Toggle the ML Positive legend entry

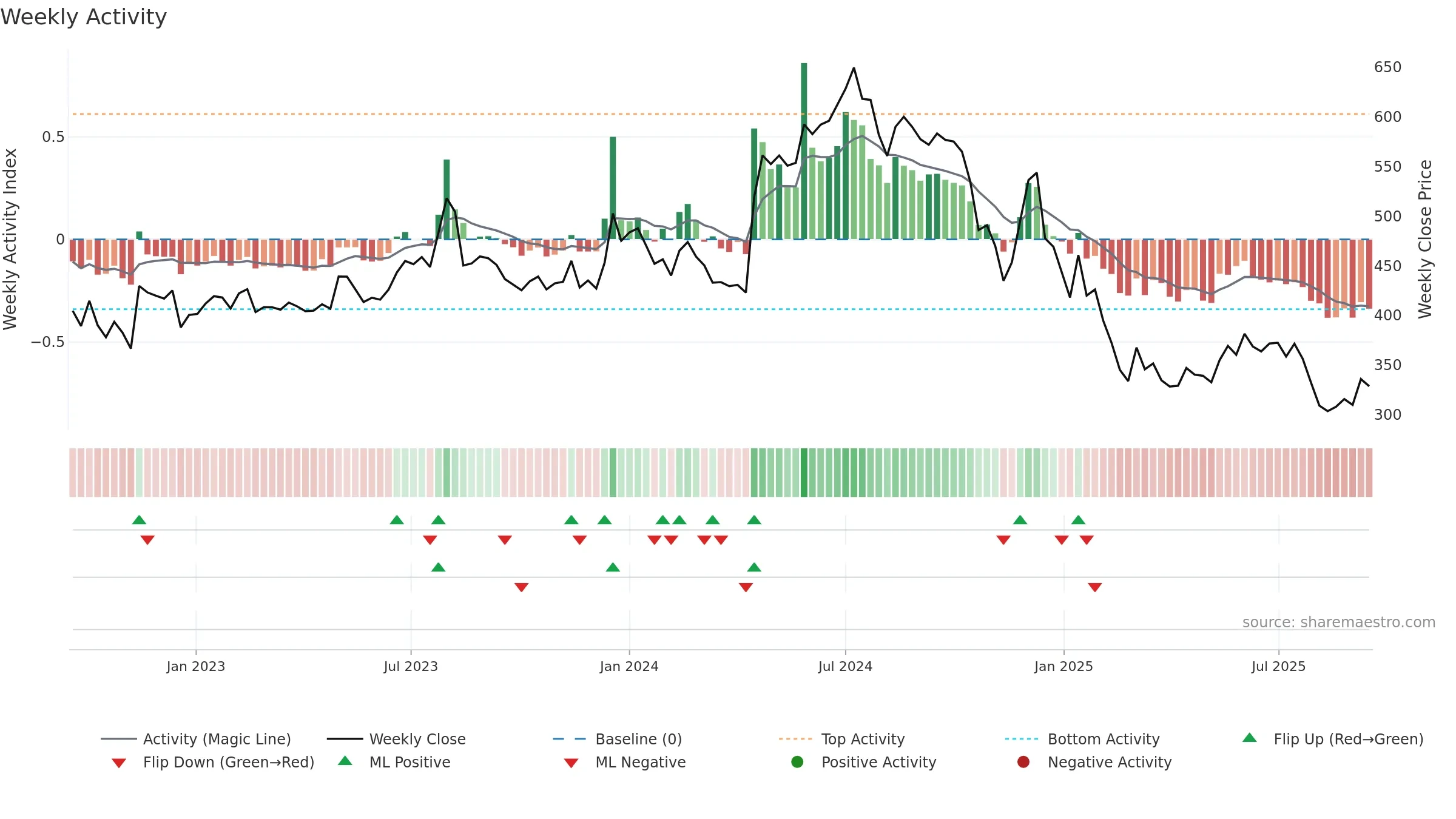coord(394,762)
